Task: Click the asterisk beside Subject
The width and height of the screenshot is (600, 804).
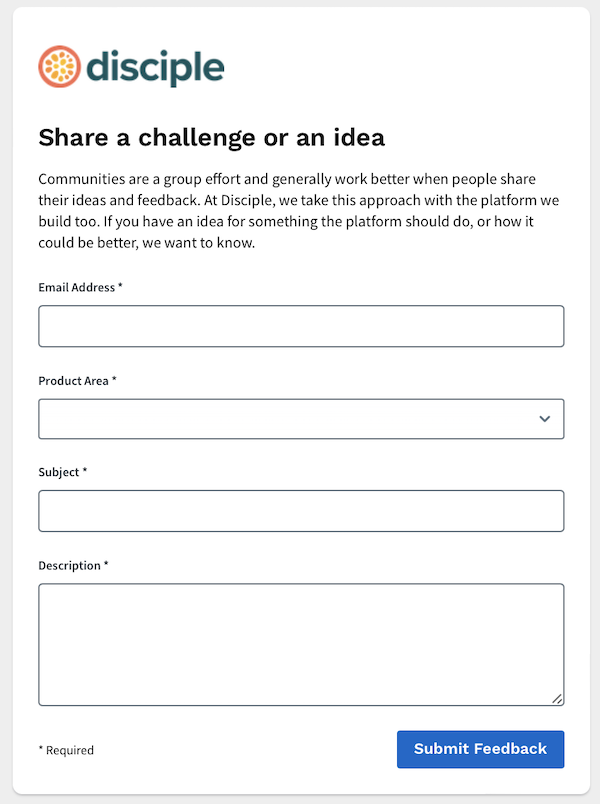Action: [x=85, y=470]
